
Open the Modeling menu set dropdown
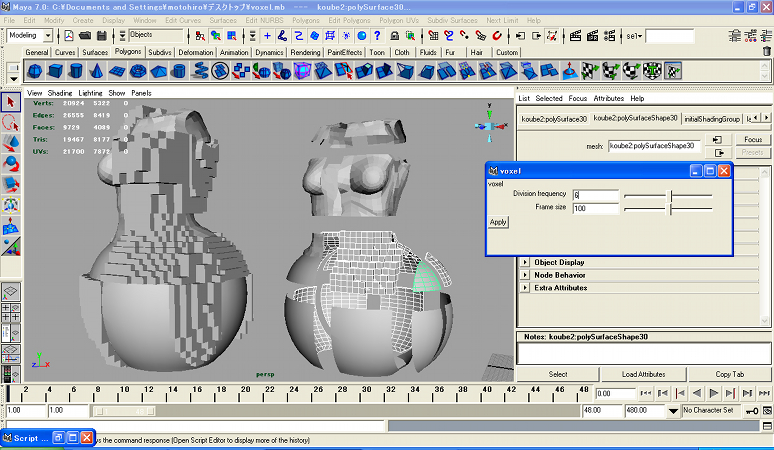(x=48, y=36)
